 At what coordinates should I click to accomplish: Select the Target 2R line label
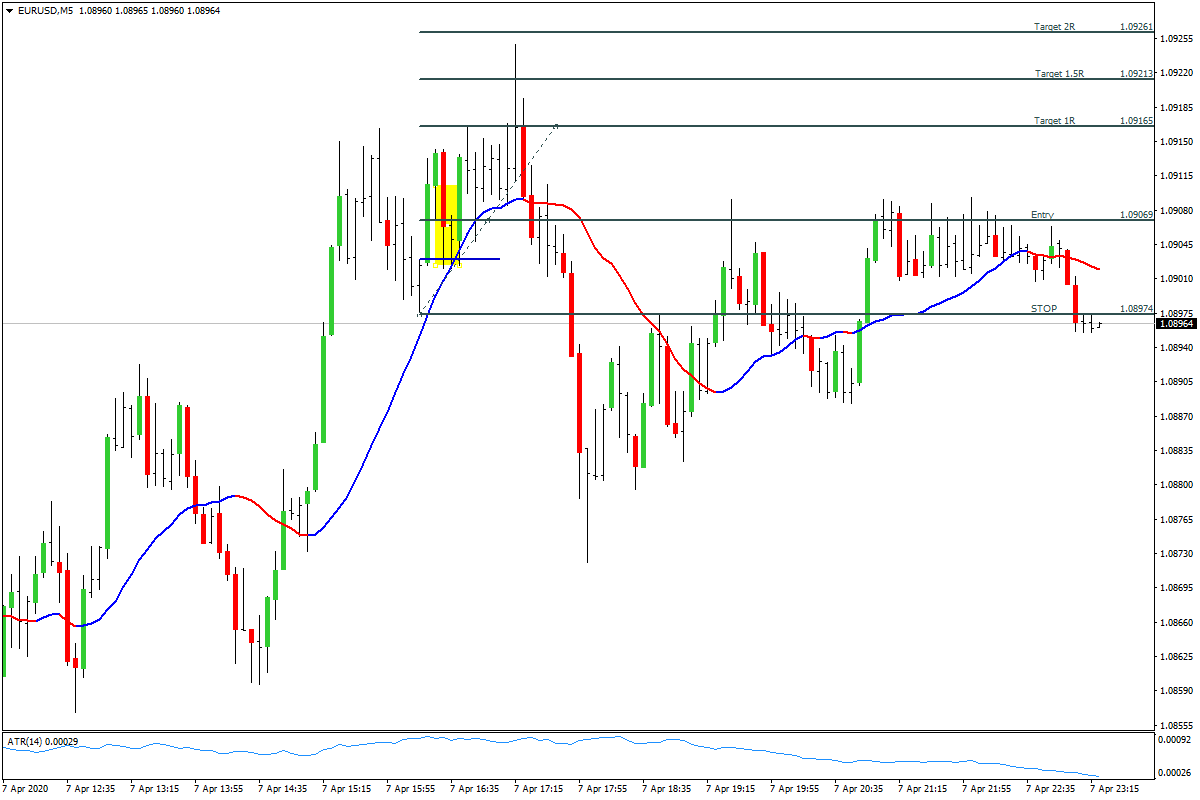[1054, 27]
